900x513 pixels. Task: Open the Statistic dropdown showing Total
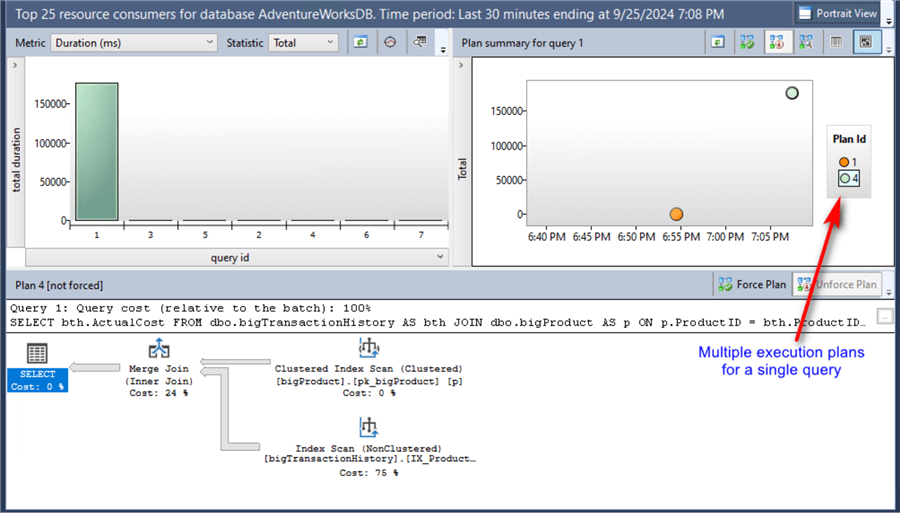click(303, 42)
